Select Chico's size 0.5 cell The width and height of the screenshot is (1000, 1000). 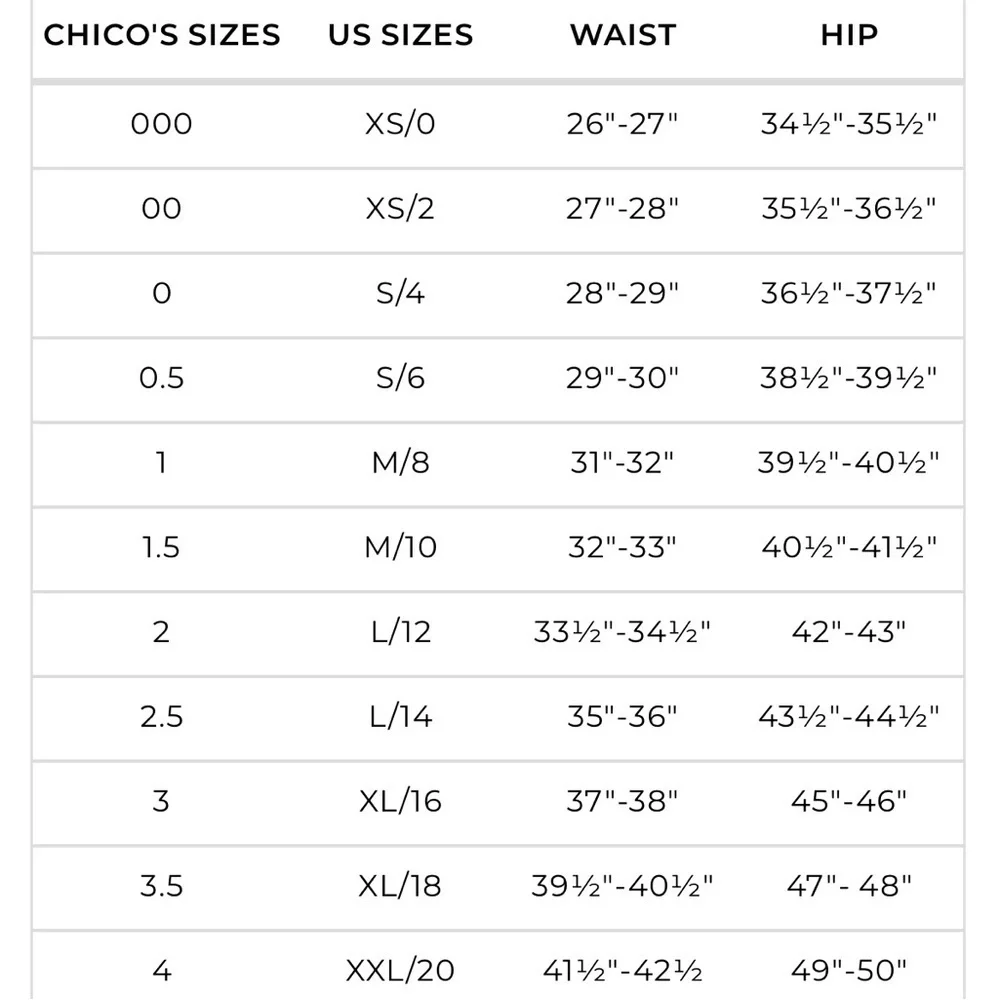[x=161, y=378]
